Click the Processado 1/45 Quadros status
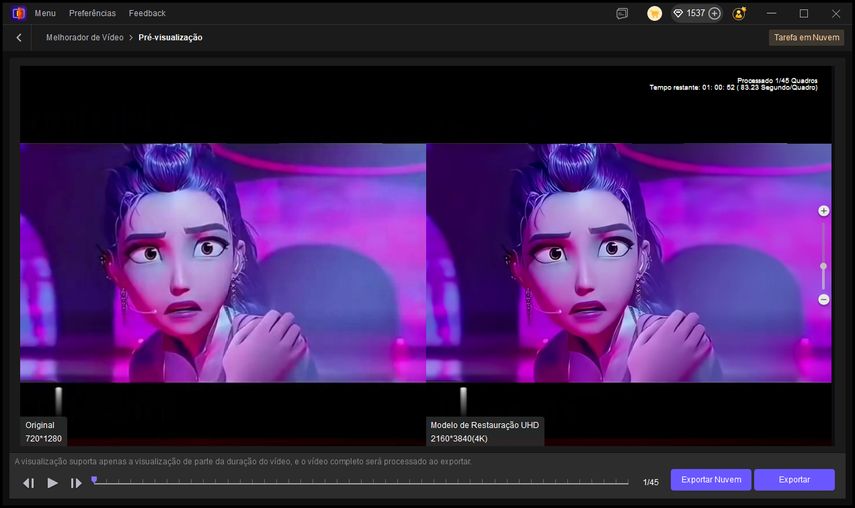855x508 pixels. click(778, 81)
